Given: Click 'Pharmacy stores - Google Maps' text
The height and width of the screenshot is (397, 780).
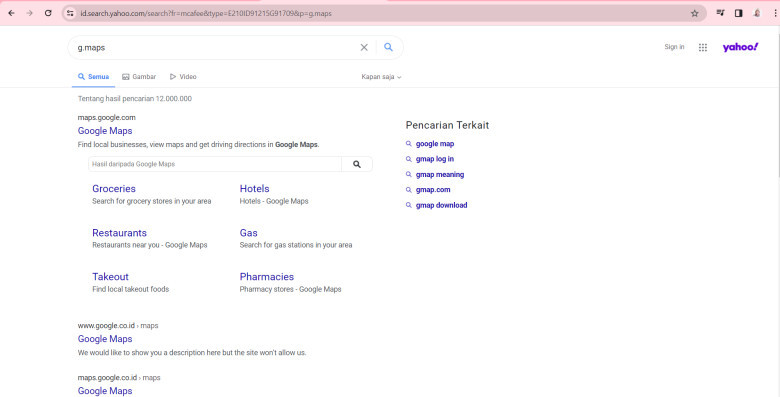Looking at the screenshot, I should tap(291, 289).
